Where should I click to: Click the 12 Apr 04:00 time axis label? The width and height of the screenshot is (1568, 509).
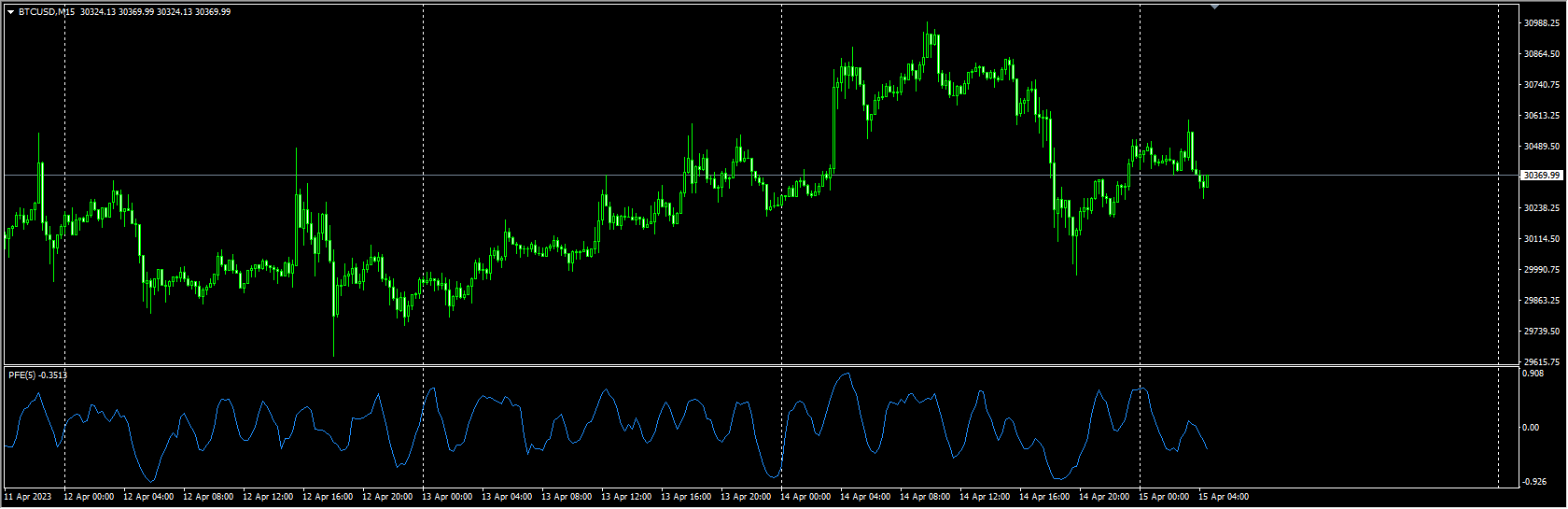tap(148, 497)
